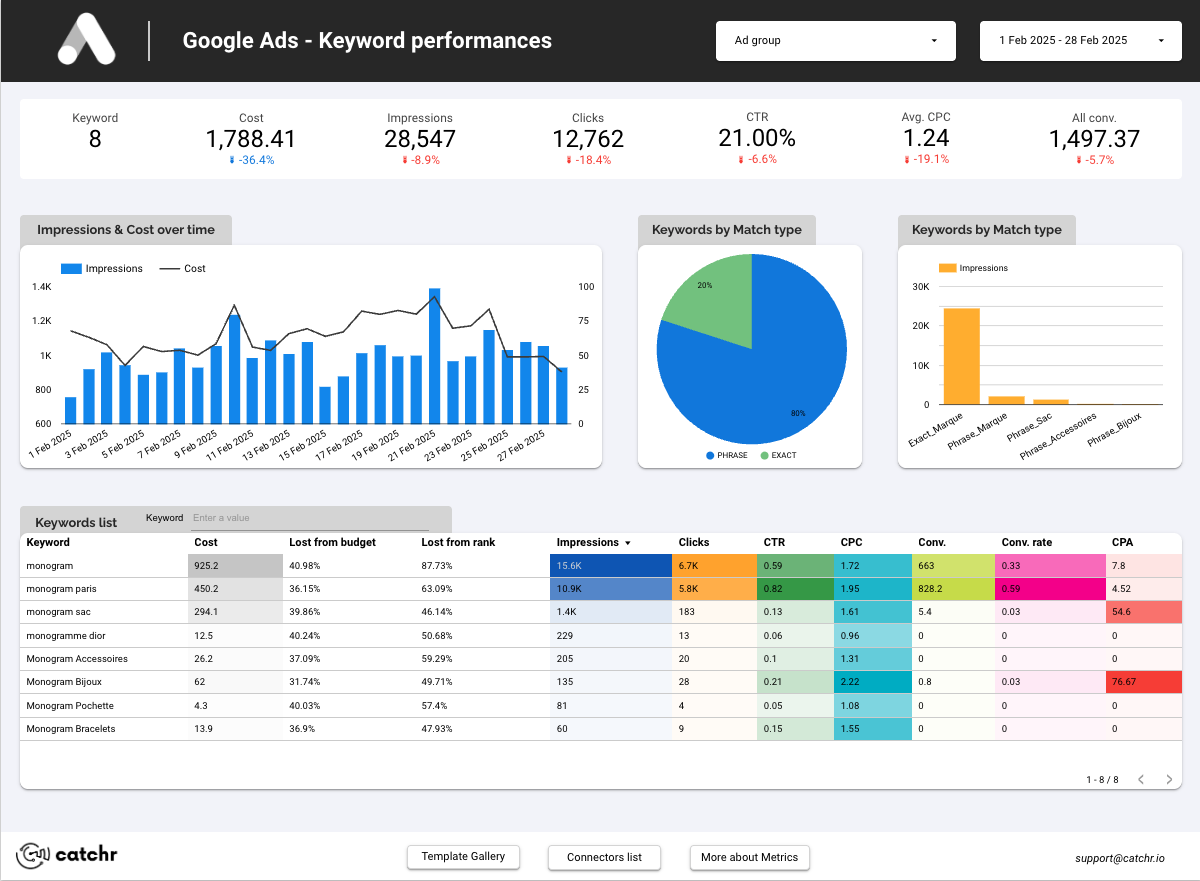Select the Keywords list panel header
The width and height of the screenshot is (1200, 881).
click(x=75, y=522)
